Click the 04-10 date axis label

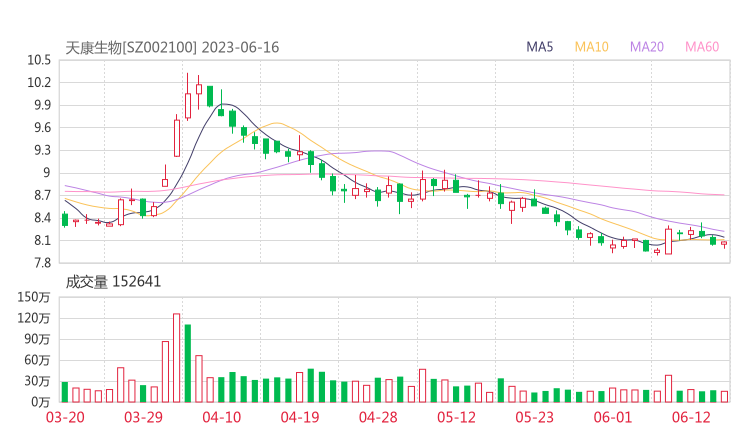(222, 417)
